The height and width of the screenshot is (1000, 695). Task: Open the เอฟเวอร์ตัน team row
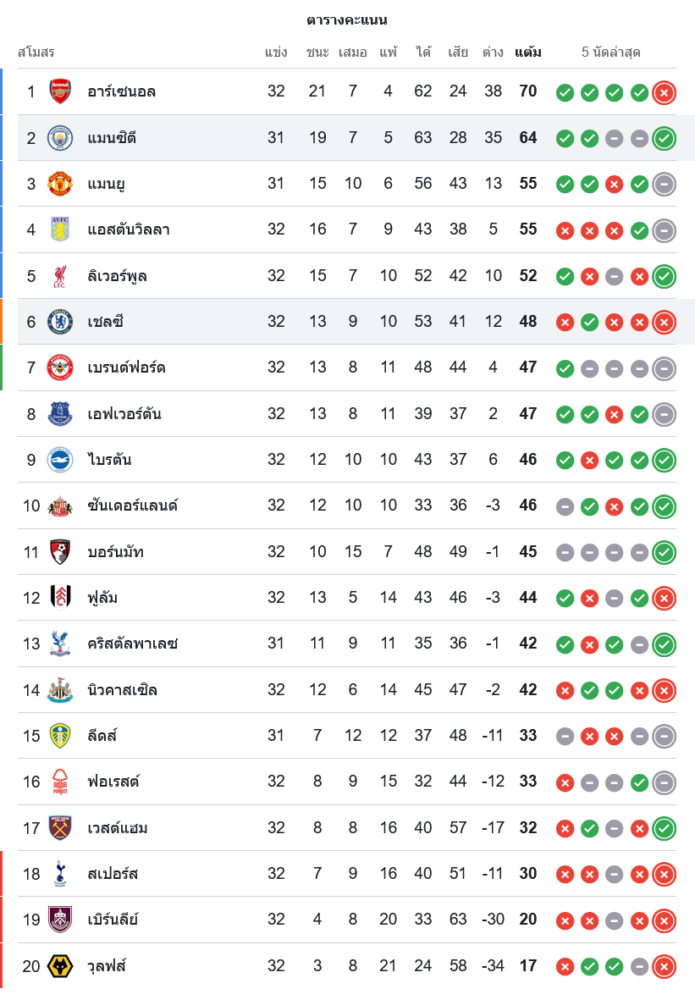[124, 414]
